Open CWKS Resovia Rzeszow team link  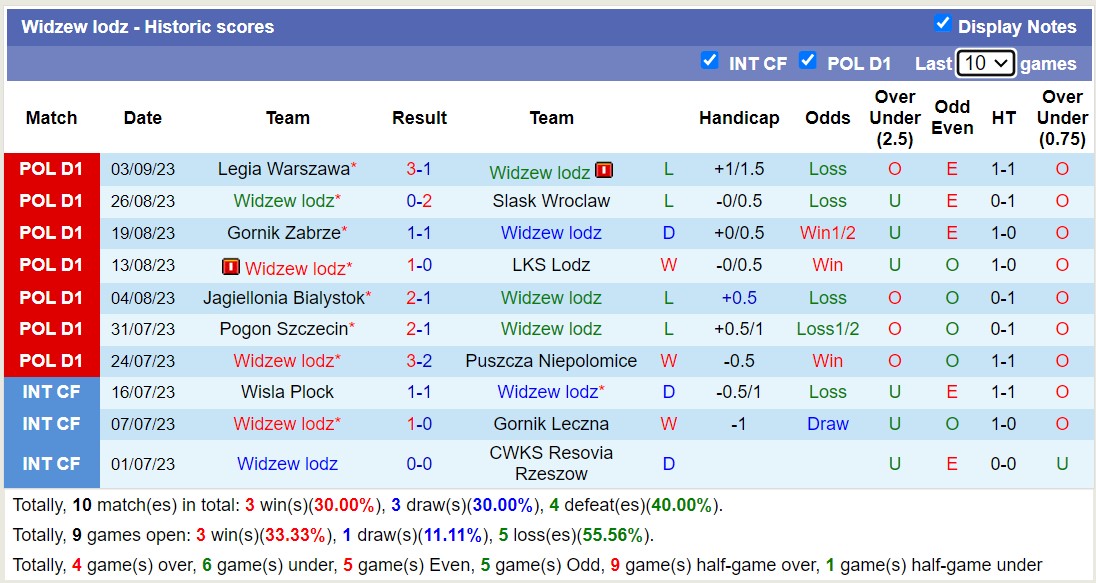click(551, 463)
